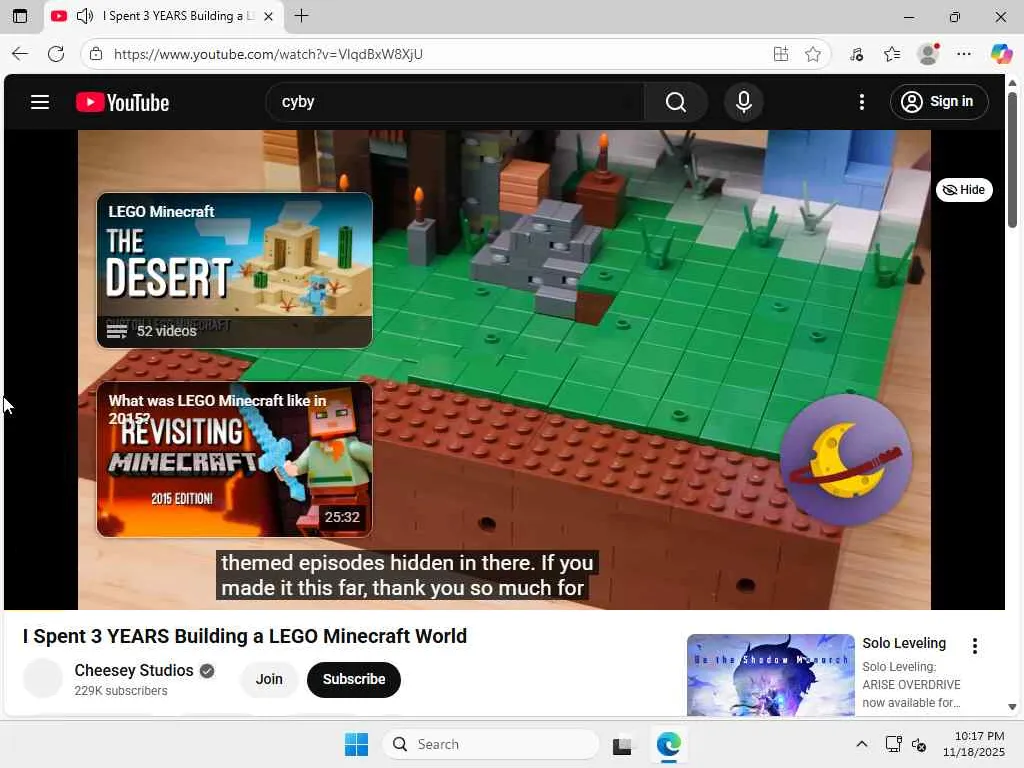Open the Copilot sidebar icon

pyautogui.click(x=1001, y=54)
